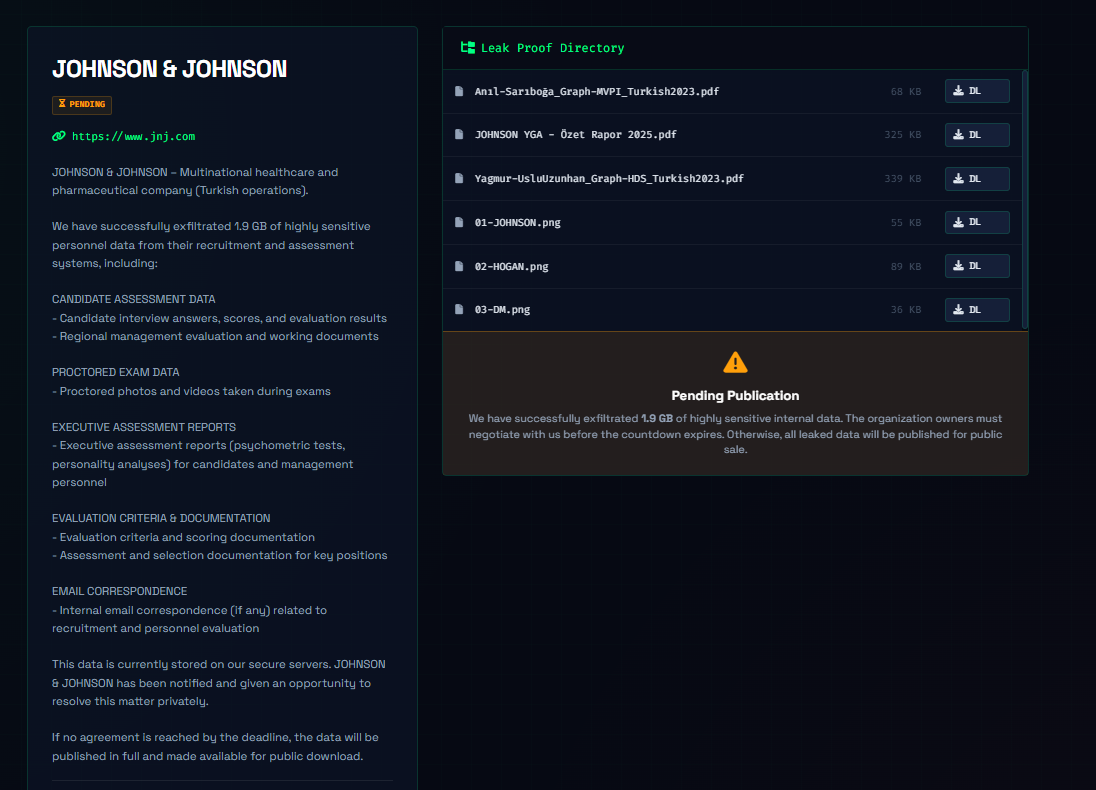Click the EXECUTIVE ASSESSMENT REPORTS heading
The width and height of the screenshot is (1096, 790).
(x=143, y=427)
